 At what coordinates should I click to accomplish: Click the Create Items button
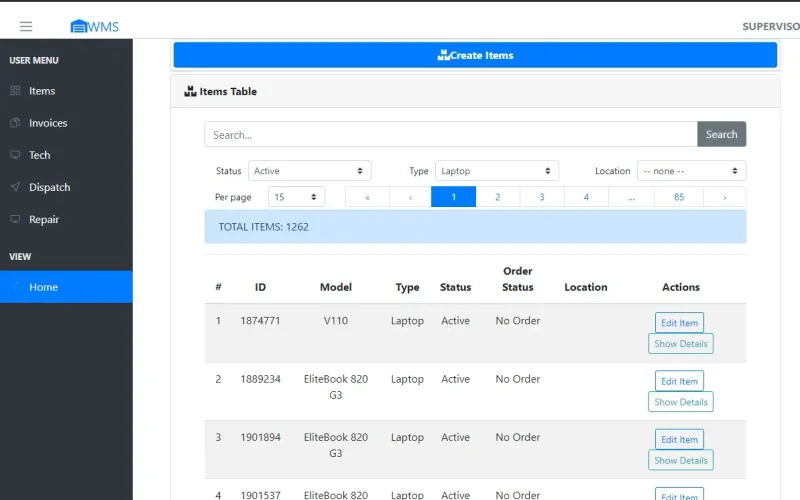tap(475, 55)
